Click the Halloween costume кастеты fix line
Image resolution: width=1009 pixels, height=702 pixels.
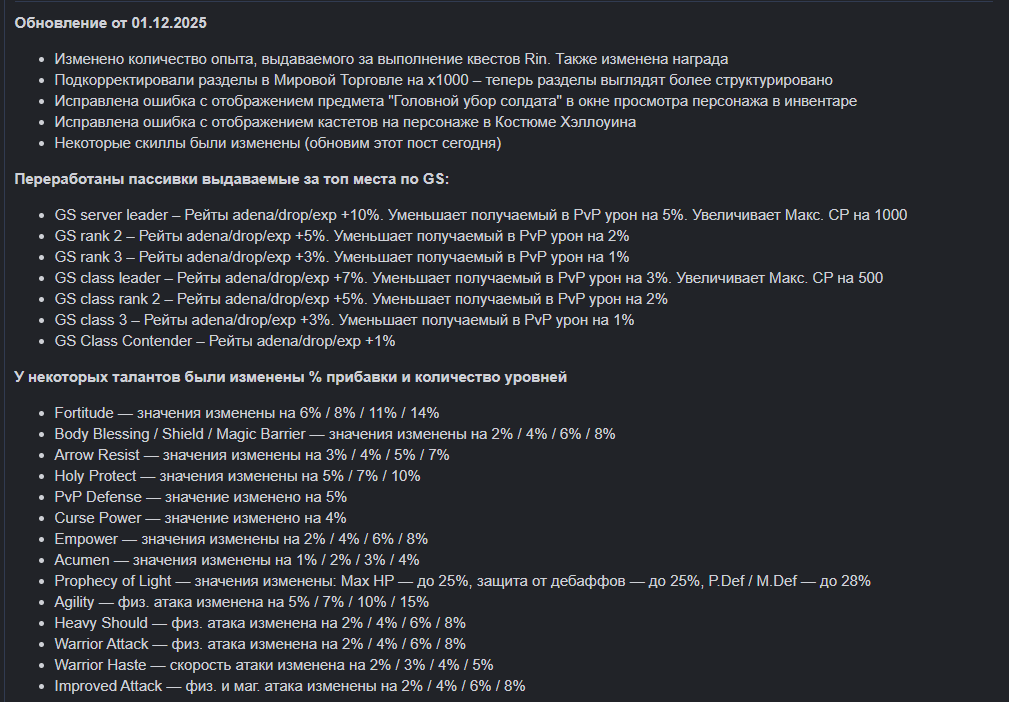click(x=345, y=122)
